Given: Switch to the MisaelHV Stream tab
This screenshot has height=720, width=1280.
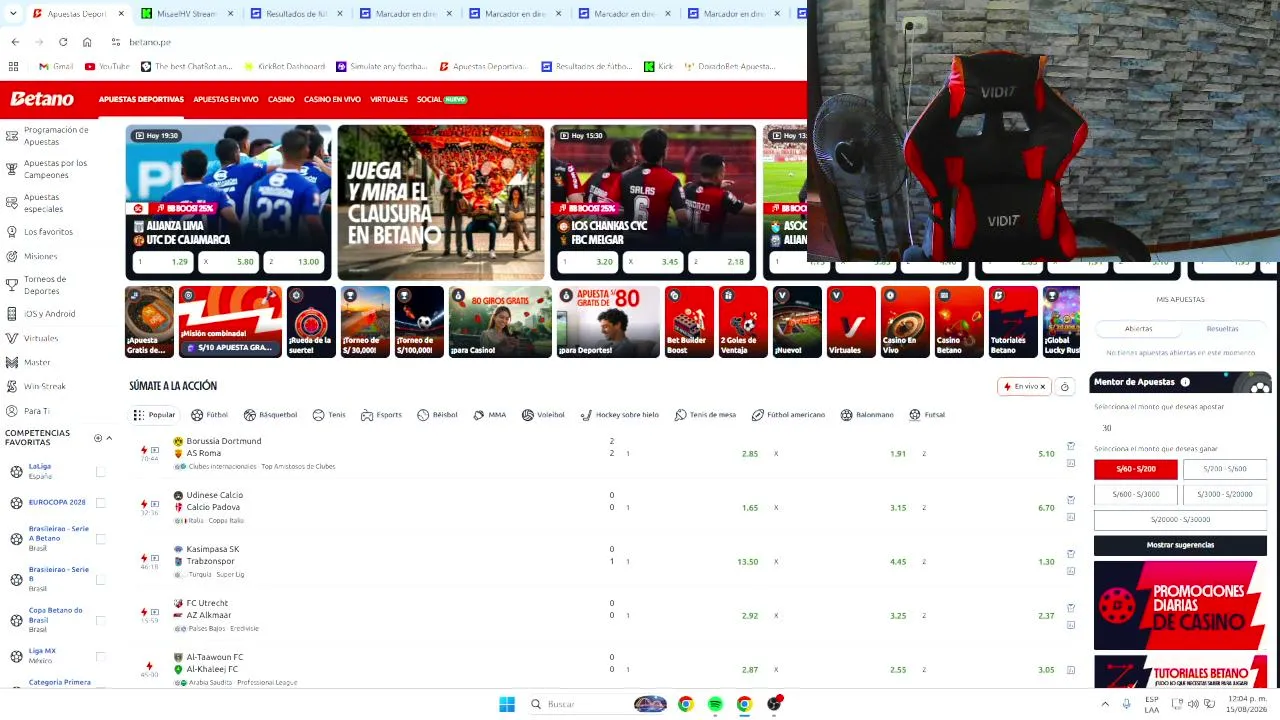Looking at the screenshot, I should pos(178,14).
